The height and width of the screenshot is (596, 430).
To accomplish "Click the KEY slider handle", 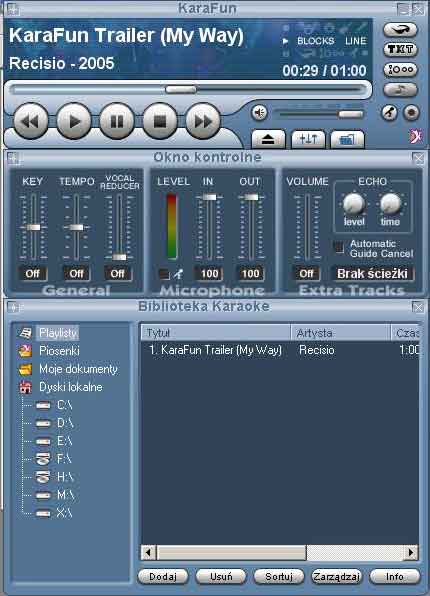I will (x=33, y=227).
